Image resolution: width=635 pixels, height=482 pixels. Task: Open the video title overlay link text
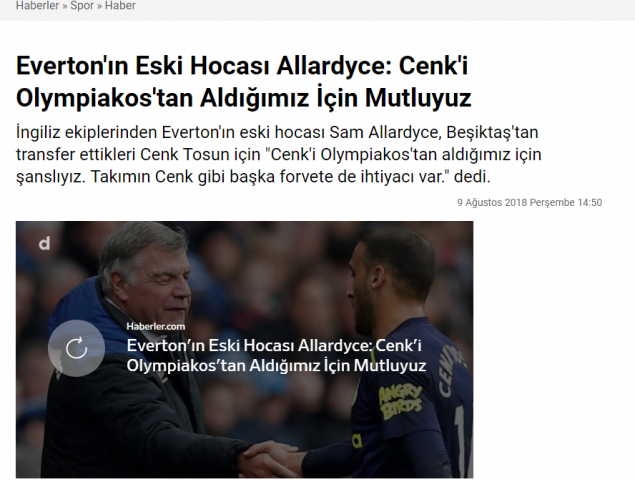coord(276,356)
